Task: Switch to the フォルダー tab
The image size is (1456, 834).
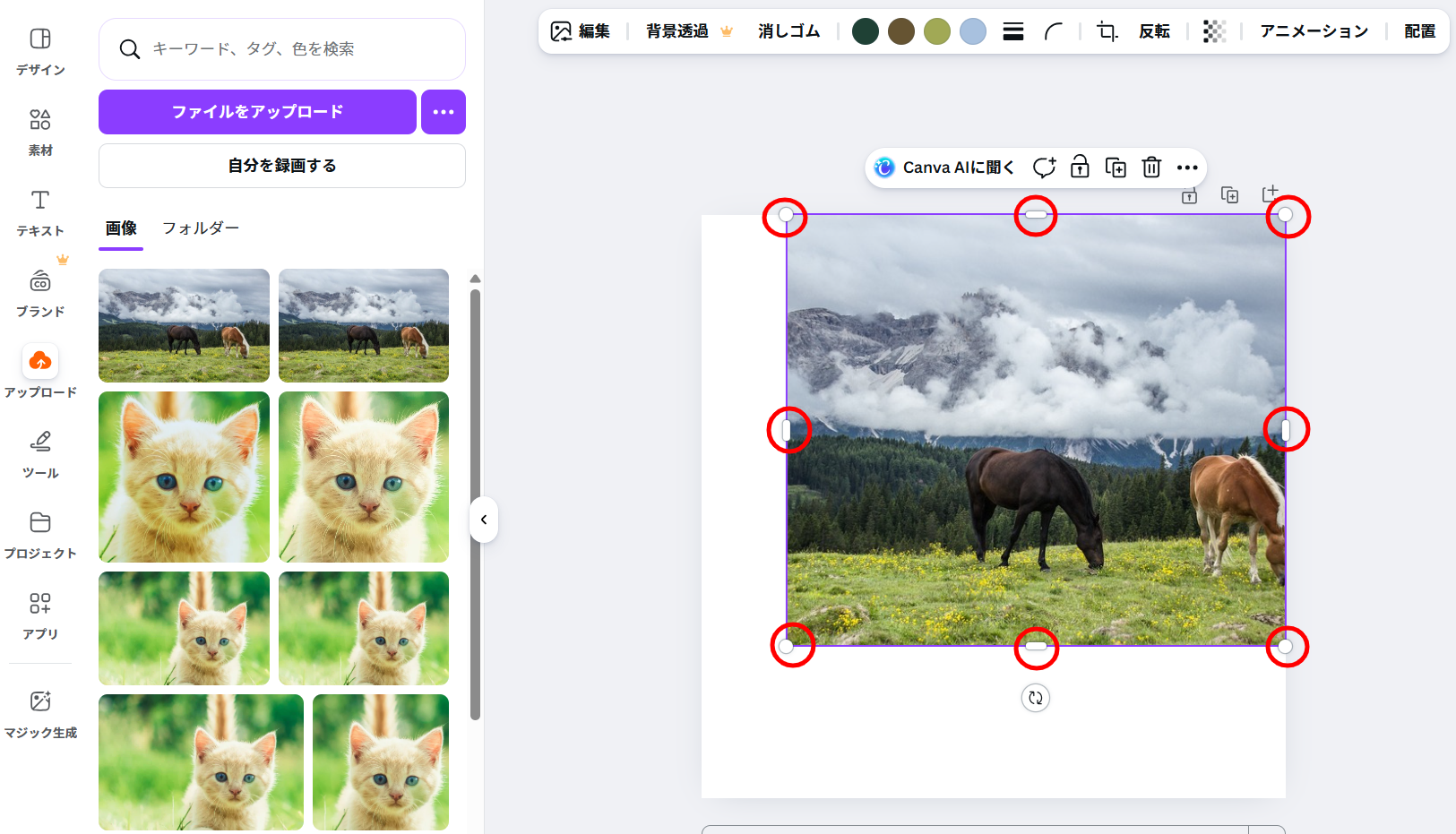Action: click(x=201, y=228)
